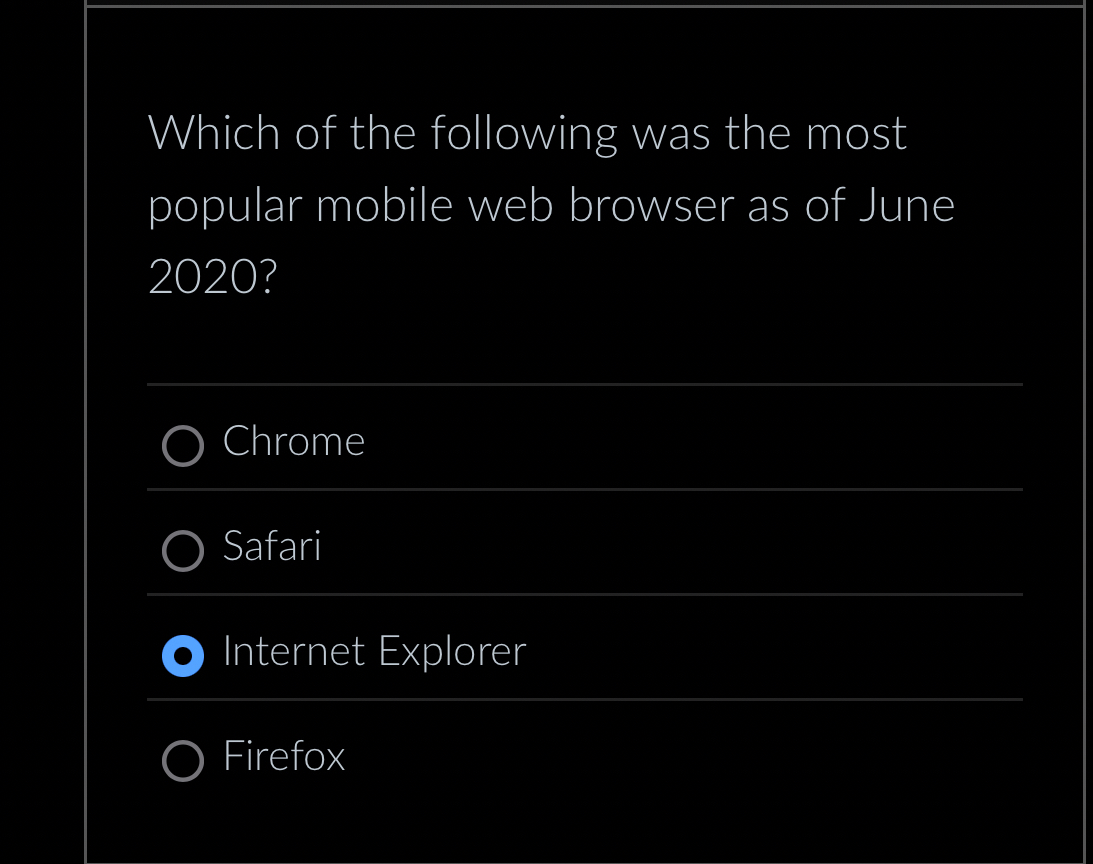Click the divider line above the Chrome option

585,384
